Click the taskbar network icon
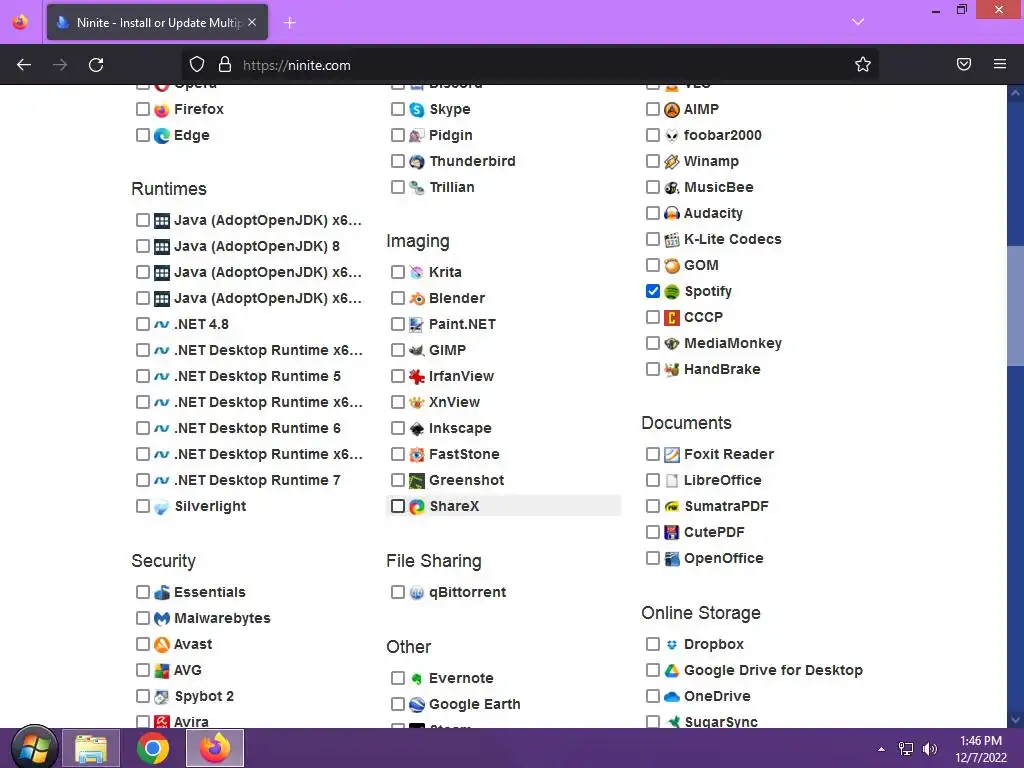This screenshot has height=768, width=1024. coord(906,749)
